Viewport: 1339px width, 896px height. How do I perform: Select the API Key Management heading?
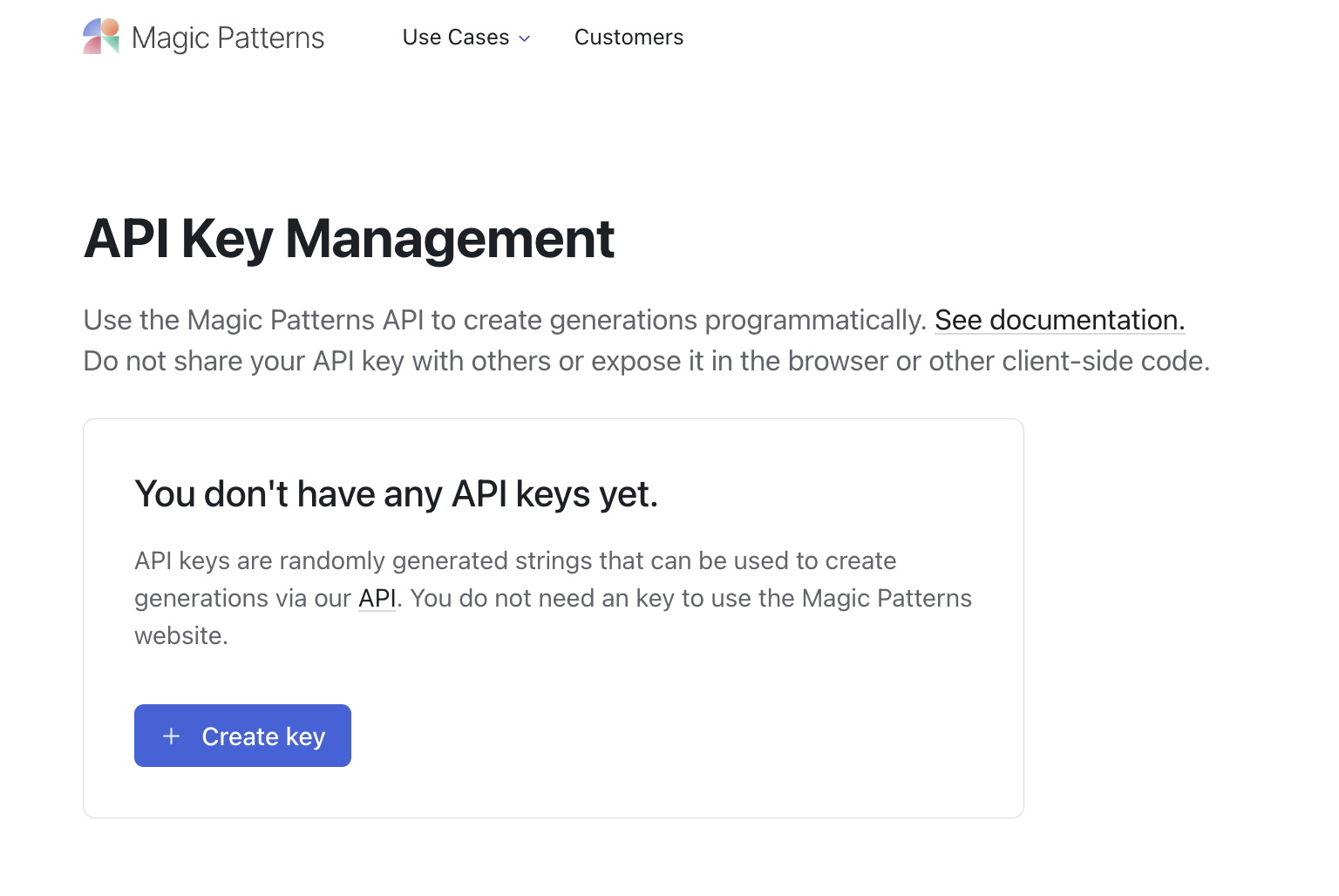coord(349,239)
